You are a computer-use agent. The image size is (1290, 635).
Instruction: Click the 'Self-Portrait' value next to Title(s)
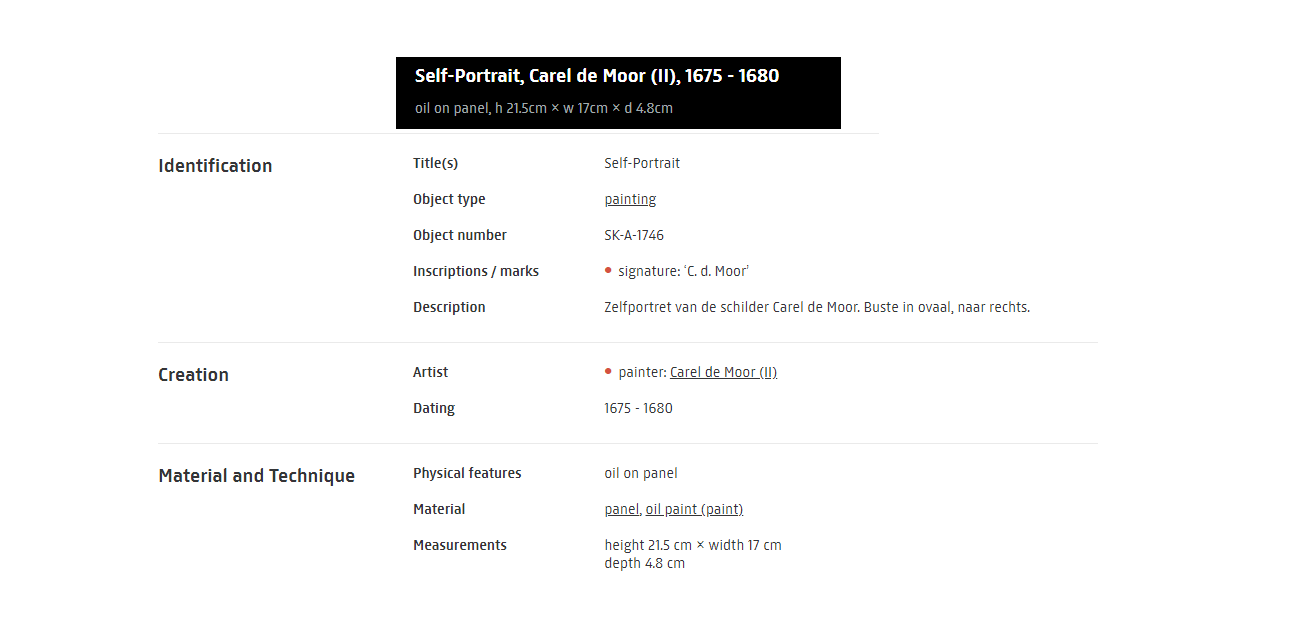642,163
